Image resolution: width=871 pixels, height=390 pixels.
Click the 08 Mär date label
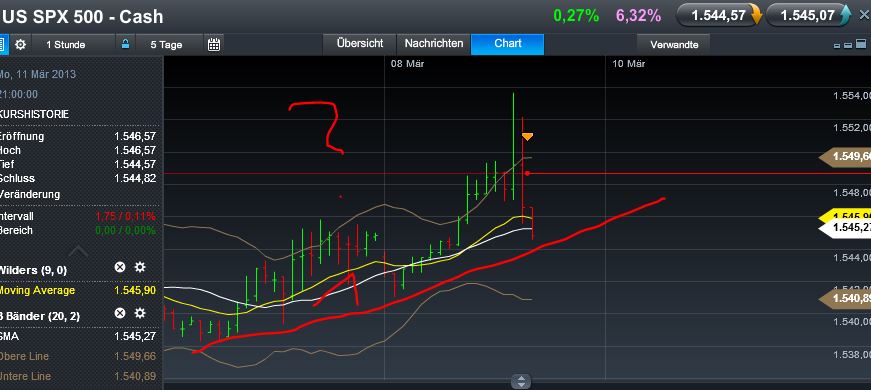(407, 64)
